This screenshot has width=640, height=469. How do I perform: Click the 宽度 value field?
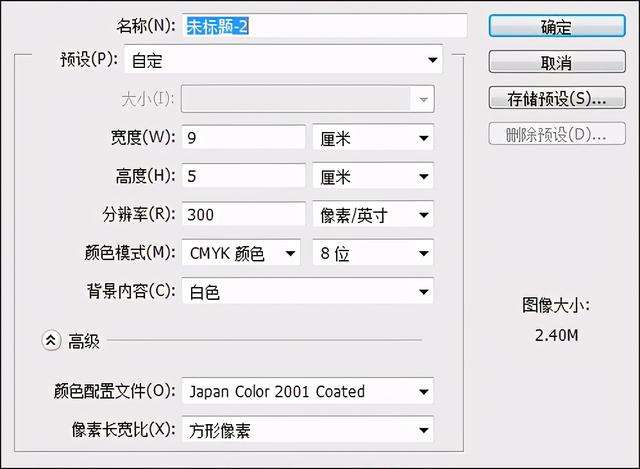[x=243, y=138]
